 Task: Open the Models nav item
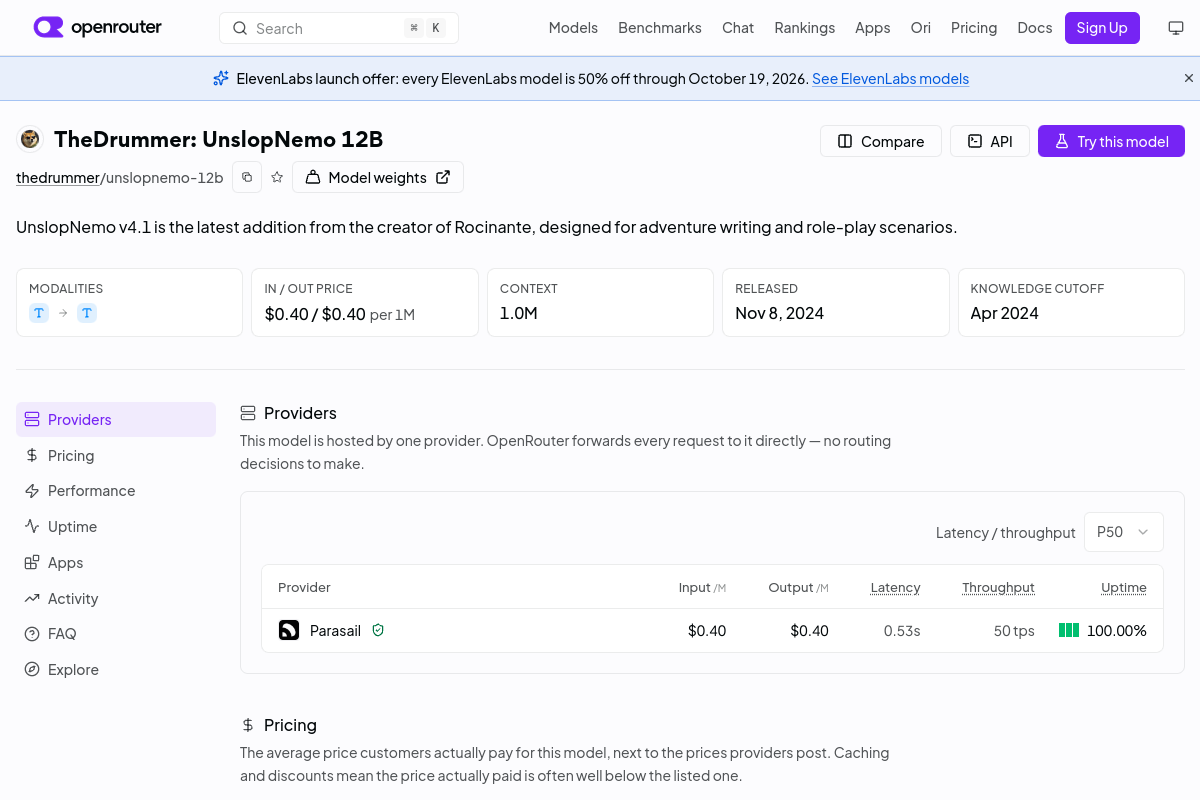(x=573, y=28)
